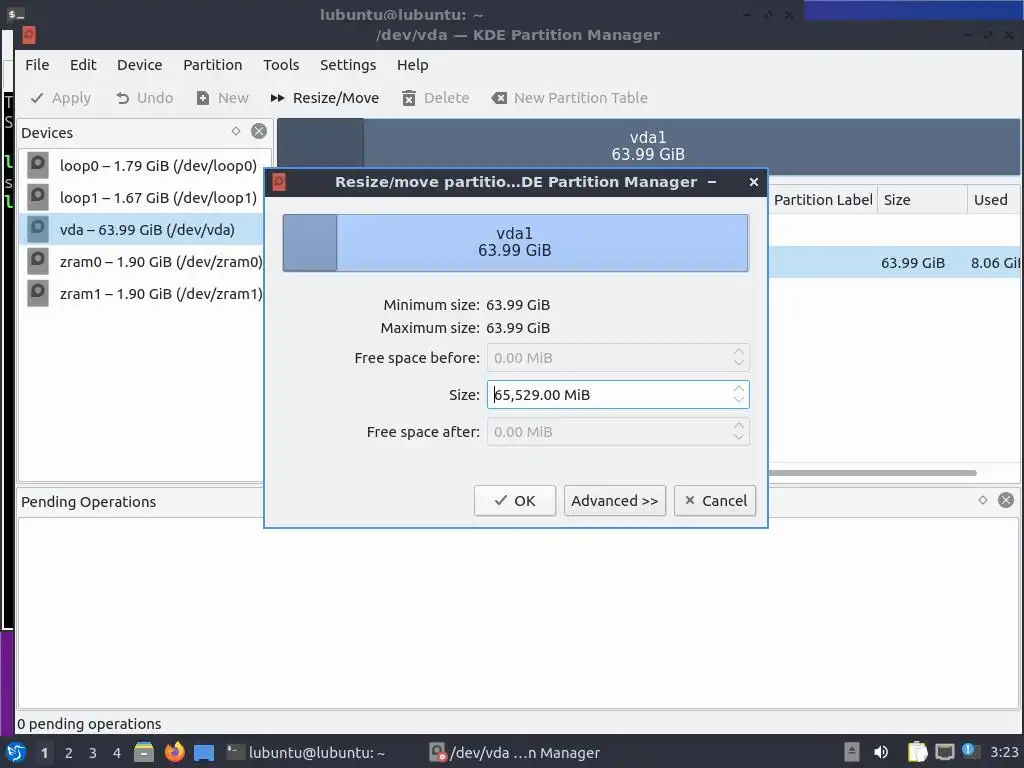Select zram0 device disk icon
The width and height of the screenshot is (1024, 768).
coord(38,261)
